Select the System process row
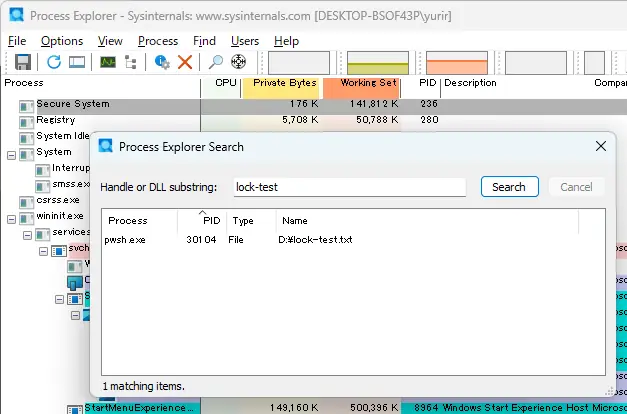This screenshot has width=627, height=414. (54, 152)
